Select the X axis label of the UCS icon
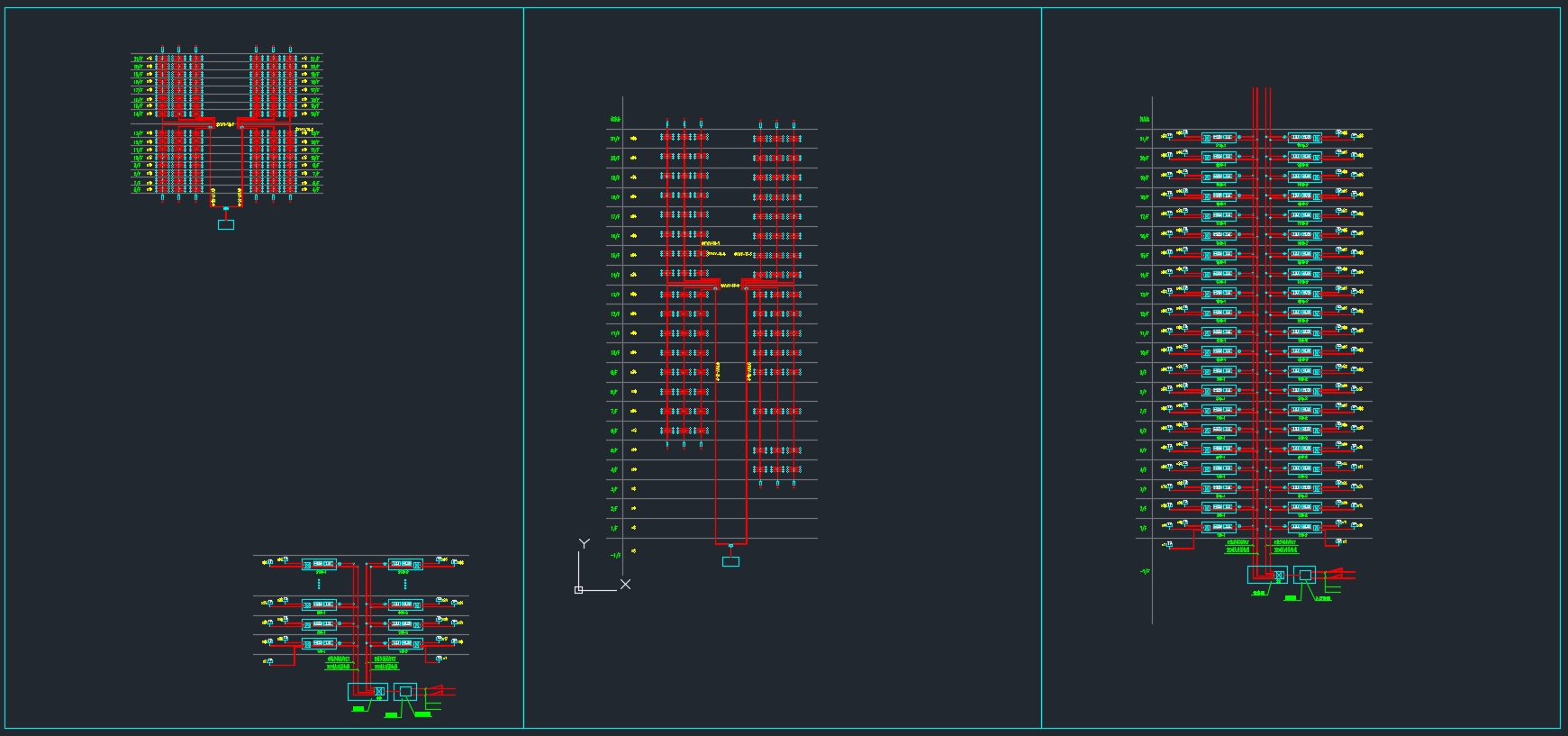The height and width of the screenshot is (736, 1568). pos(625,584)
